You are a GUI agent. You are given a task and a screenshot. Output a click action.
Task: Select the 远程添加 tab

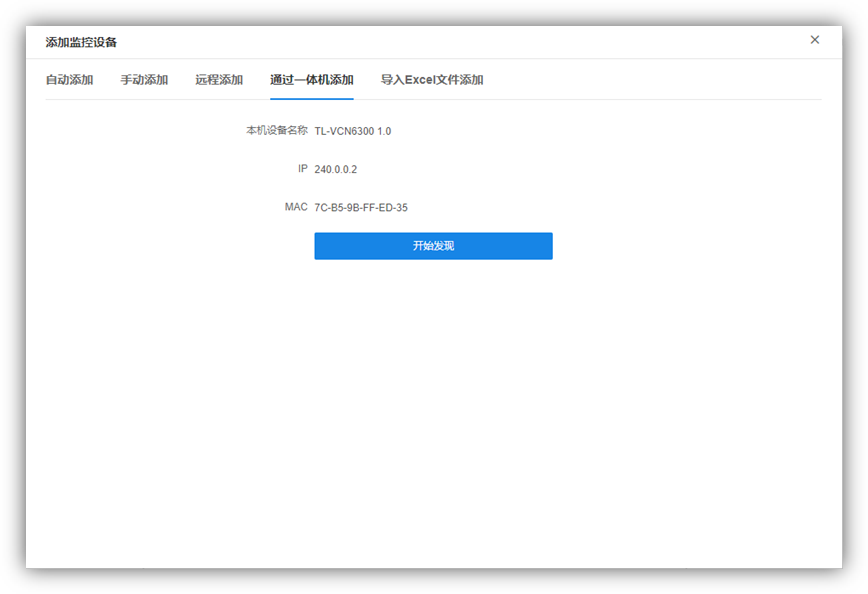219,80
